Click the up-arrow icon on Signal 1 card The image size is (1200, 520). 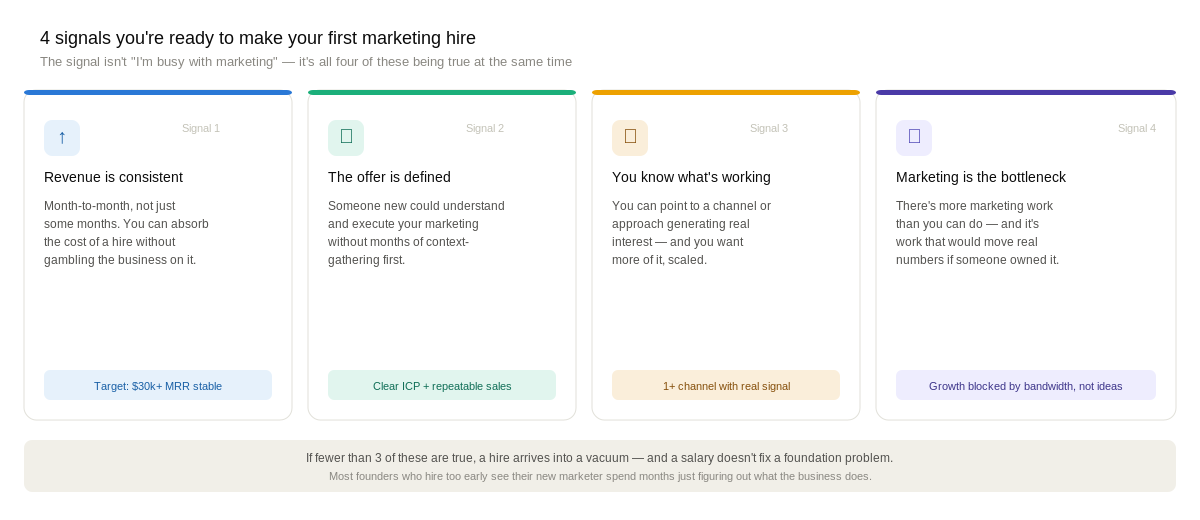[x=62, y=138]
